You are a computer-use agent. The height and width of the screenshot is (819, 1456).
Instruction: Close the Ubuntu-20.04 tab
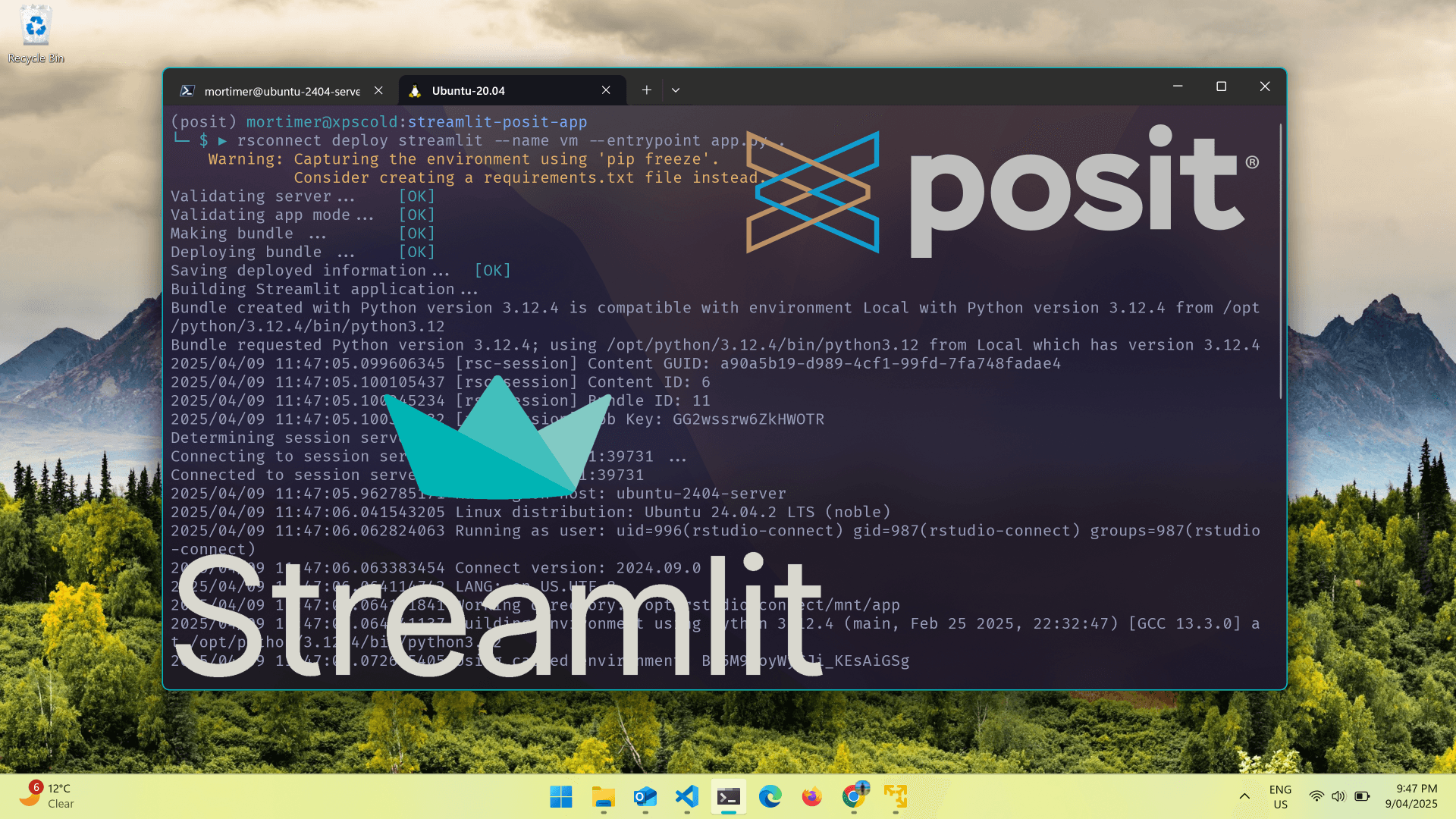pyautogui.click(x=606, y=90)
